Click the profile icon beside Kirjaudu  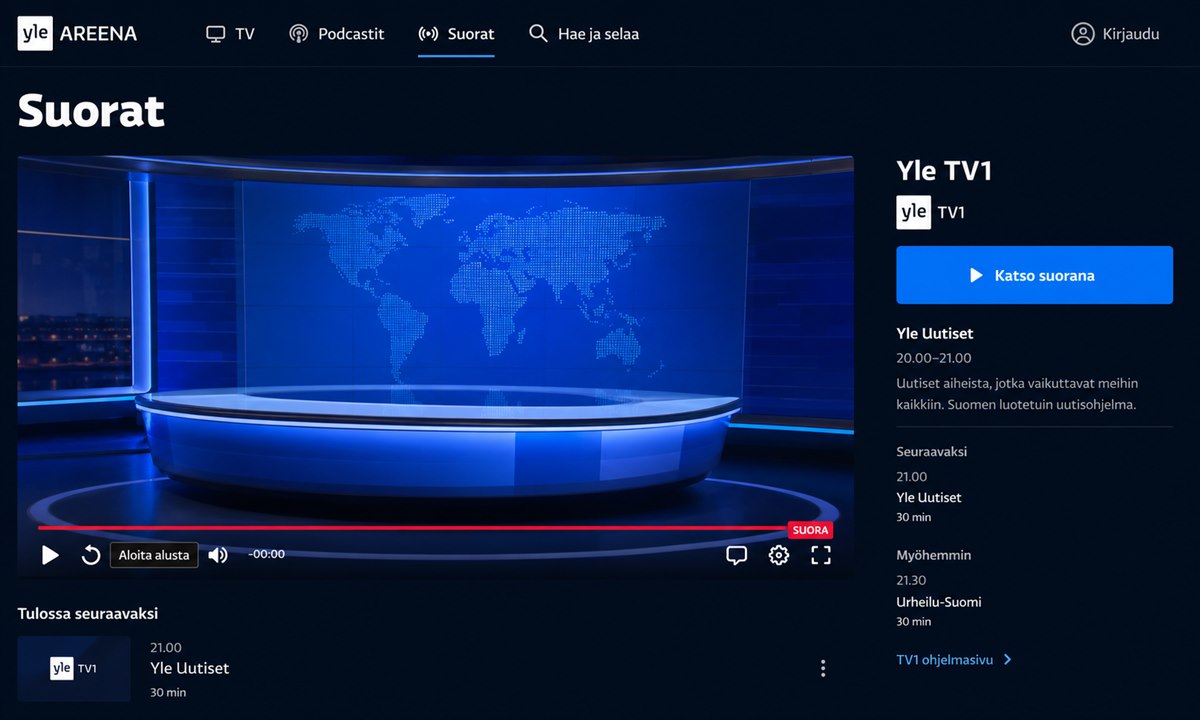(1082, 34)
